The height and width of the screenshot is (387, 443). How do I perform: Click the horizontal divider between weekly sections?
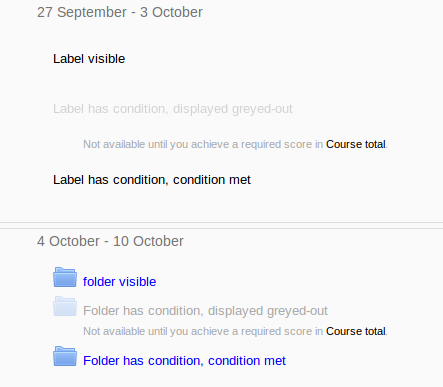click(221, 225)
